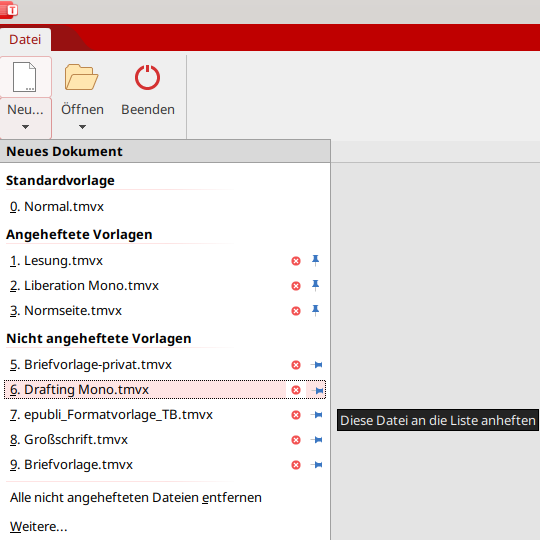Open the Datei ribbon tab
Viewport: 540px width, 540px height.
point(25,40)
